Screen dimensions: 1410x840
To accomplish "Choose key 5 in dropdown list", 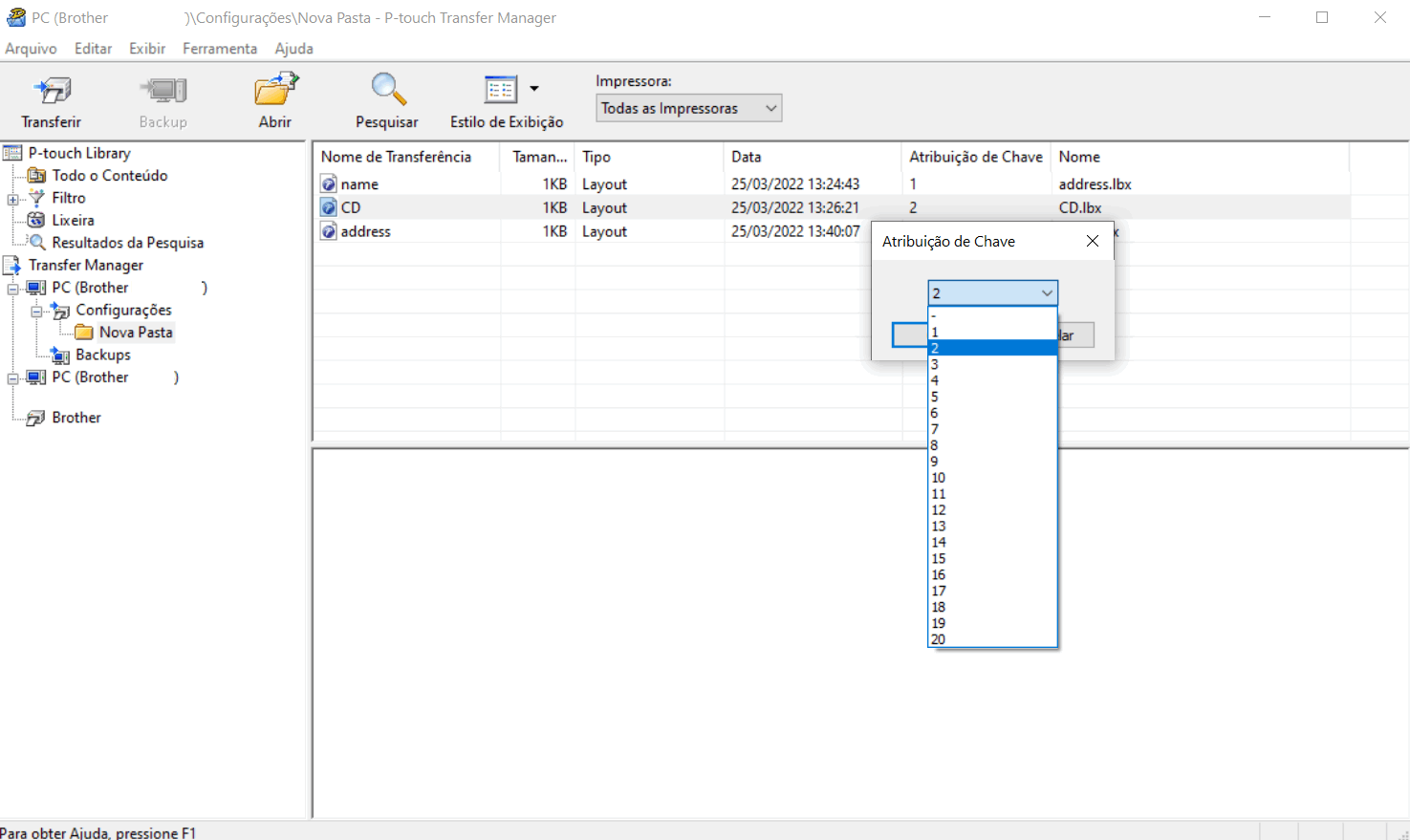I will pos(992,397).
